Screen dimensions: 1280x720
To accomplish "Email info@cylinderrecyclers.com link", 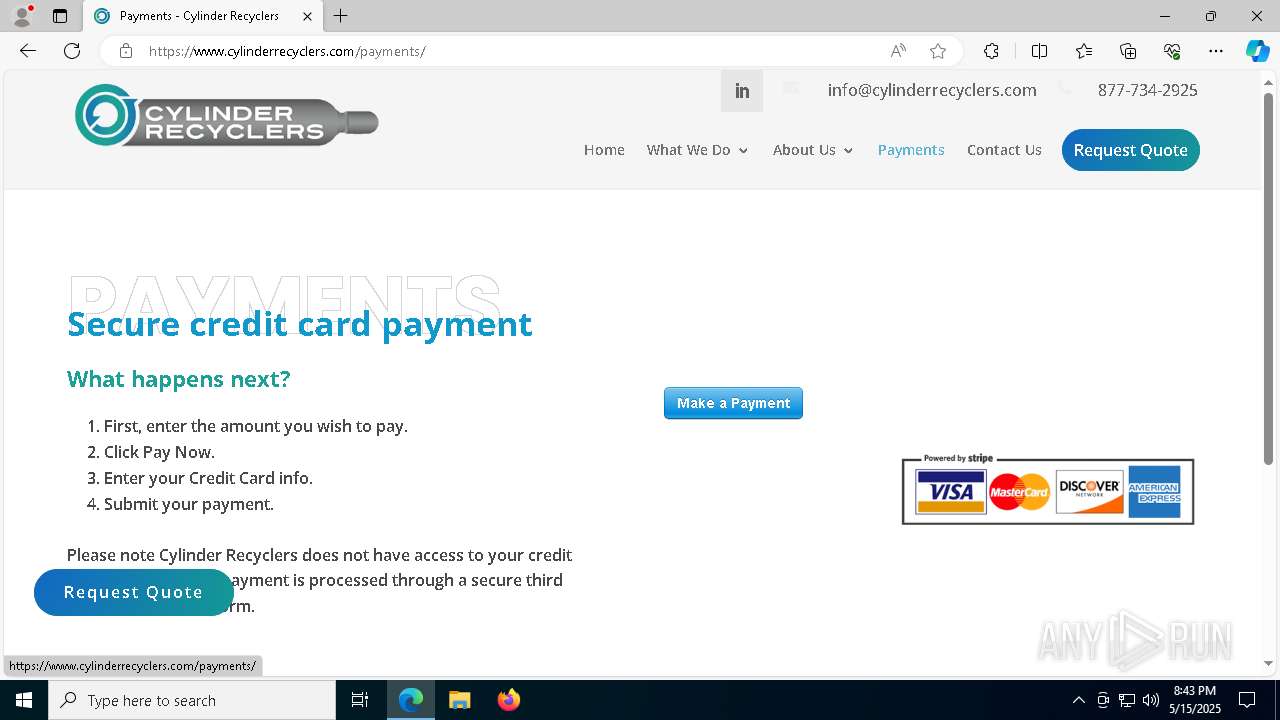I will (x=932, y=90).
